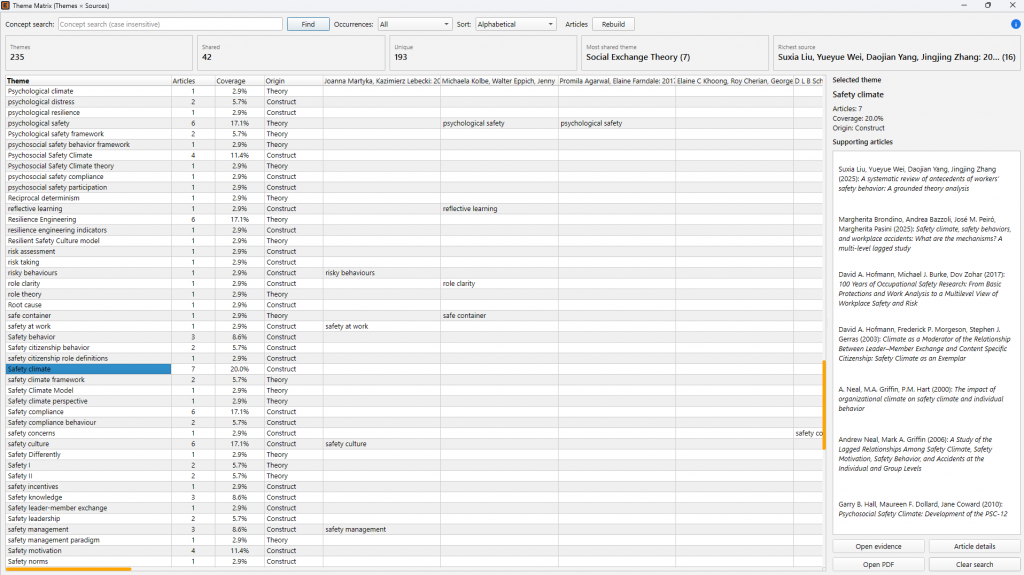Select the 'Resilience Engineering' theme row
This screenshot has height=575, width=1024.
[x=88, y=220]
